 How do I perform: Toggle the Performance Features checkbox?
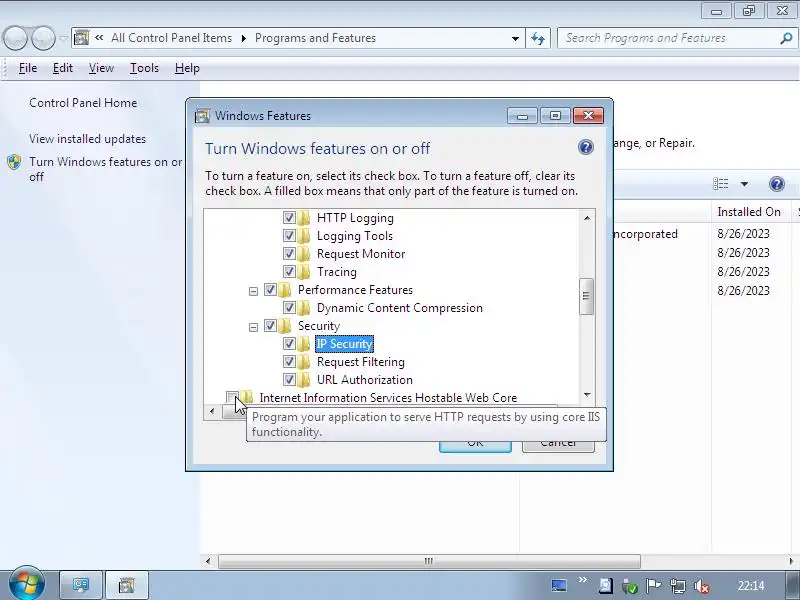pos(270,290)
